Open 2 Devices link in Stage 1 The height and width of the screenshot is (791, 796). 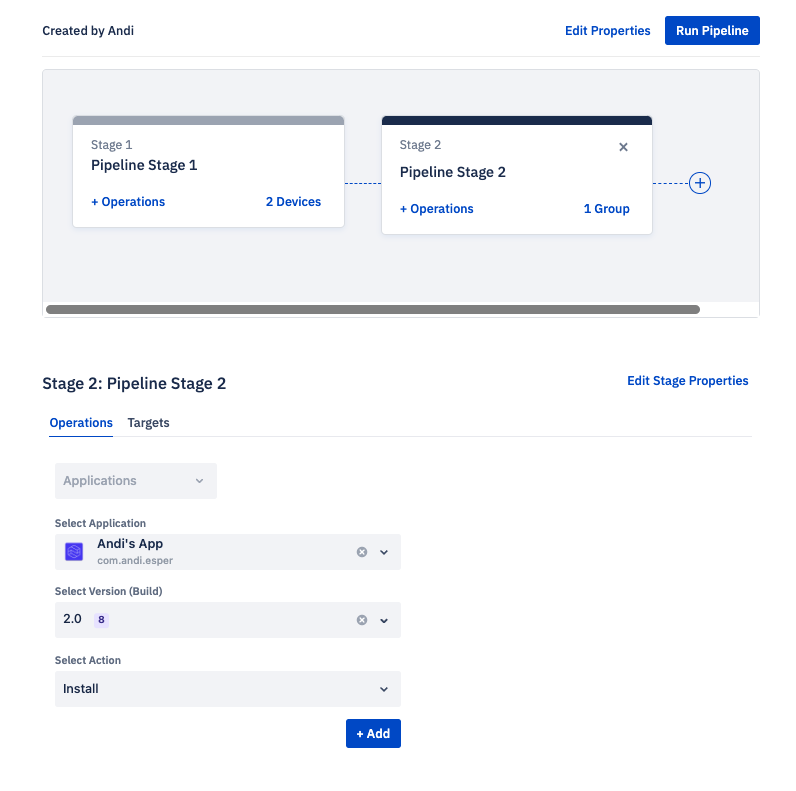click(x=293, y=202)
